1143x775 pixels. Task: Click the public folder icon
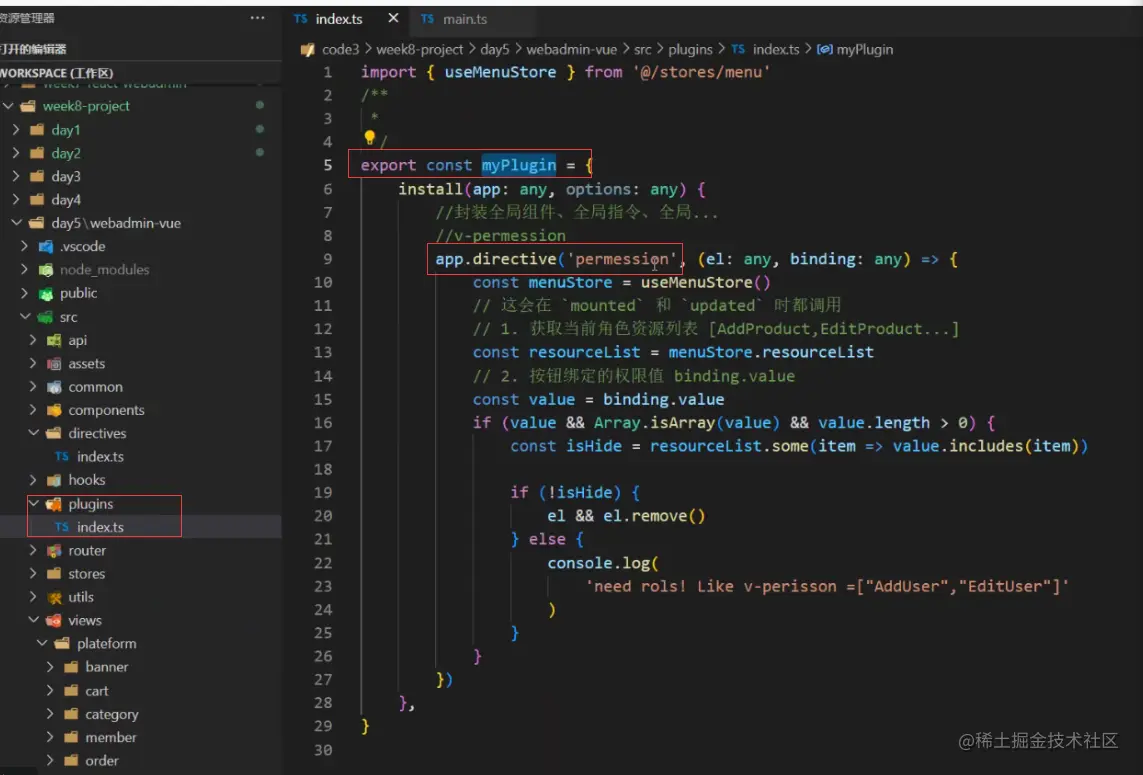46,294
